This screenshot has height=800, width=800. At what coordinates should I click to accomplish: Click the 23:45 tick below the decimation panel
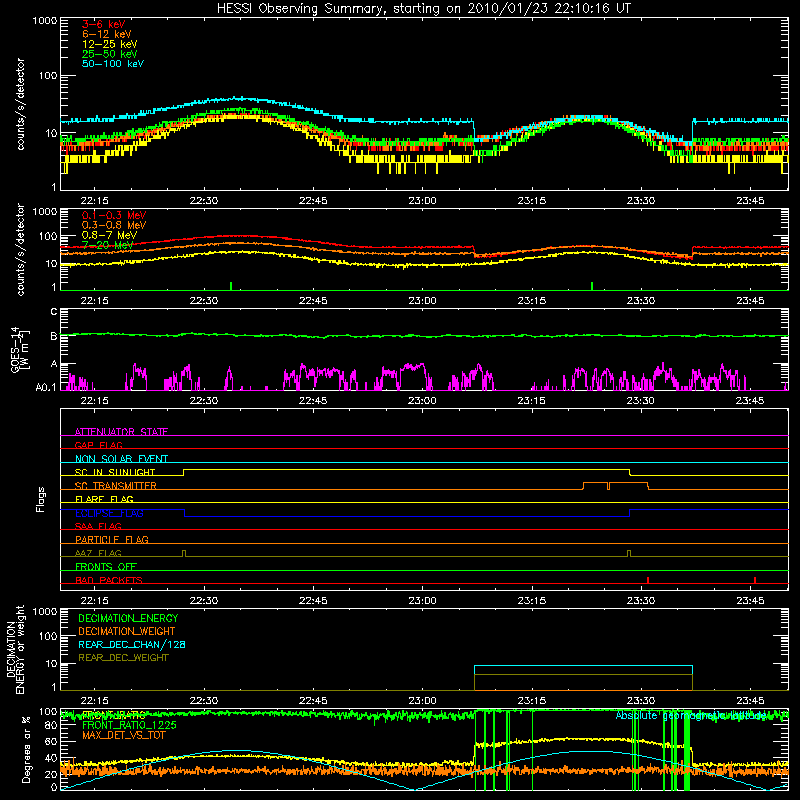tap(751, 701)
